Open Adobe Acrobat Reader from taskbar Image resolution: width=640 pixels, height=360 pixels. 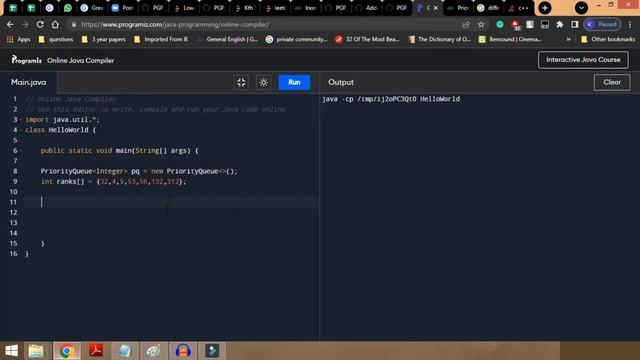point(96,351)
